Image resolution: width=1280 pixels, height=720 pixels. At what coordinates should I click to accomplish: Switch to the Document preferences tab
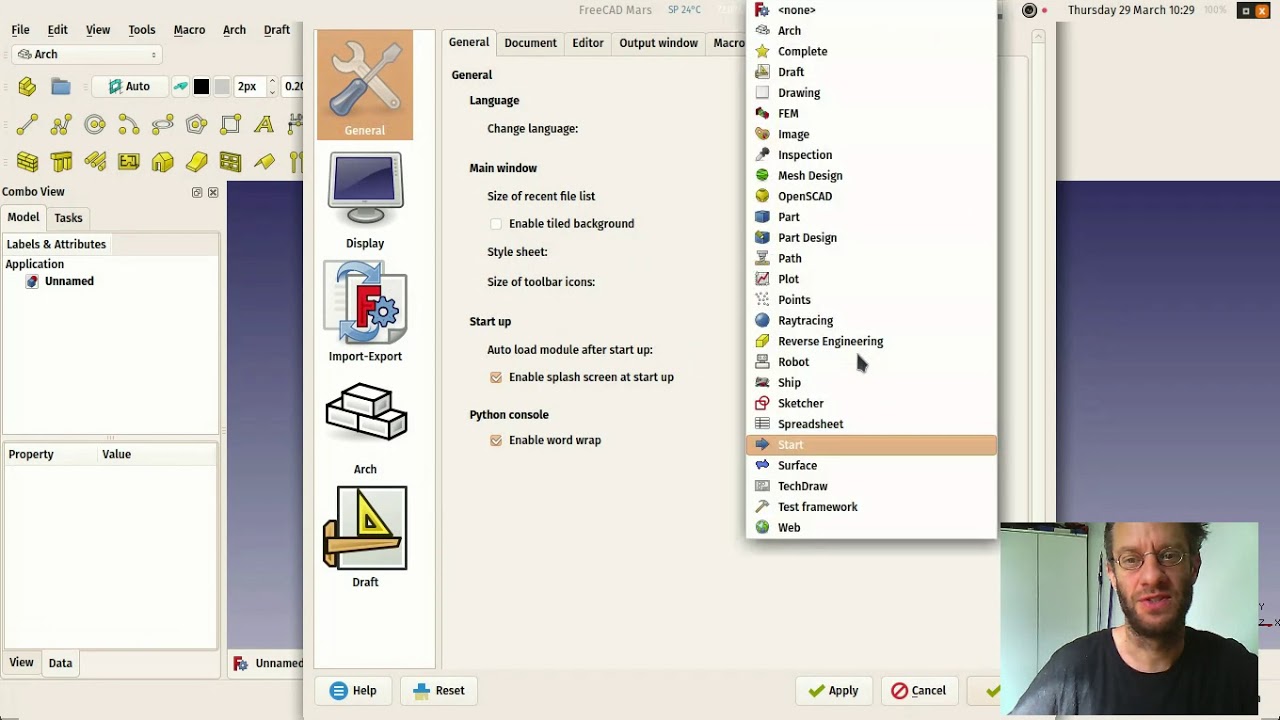(530, 43)
